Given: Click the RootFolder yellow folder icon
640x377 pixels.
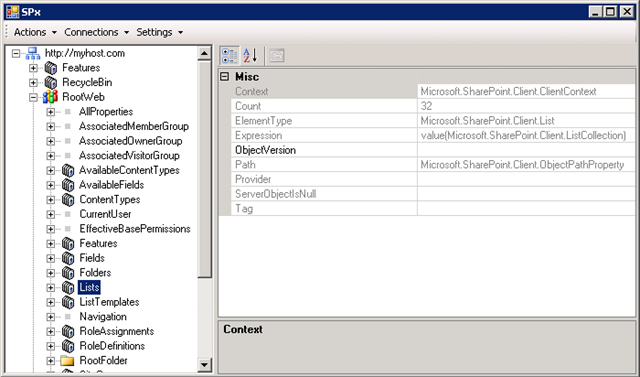Looking at the screenshot, I should 67,361.
